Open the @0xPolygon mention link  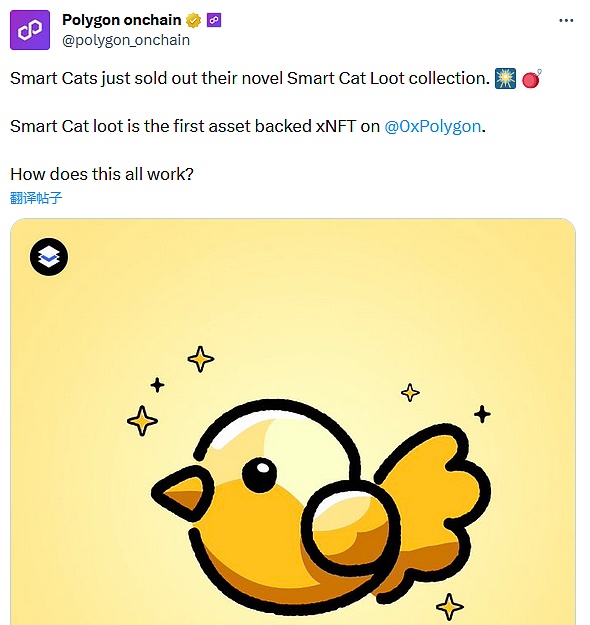click(433, 126)
